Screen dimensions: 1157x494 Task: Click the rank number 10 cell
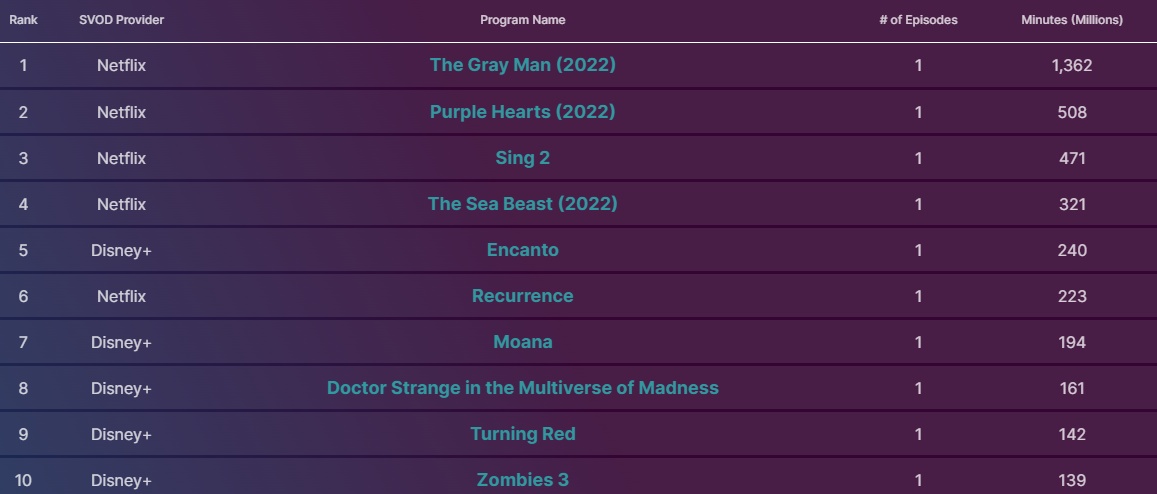tap(23, 481)
